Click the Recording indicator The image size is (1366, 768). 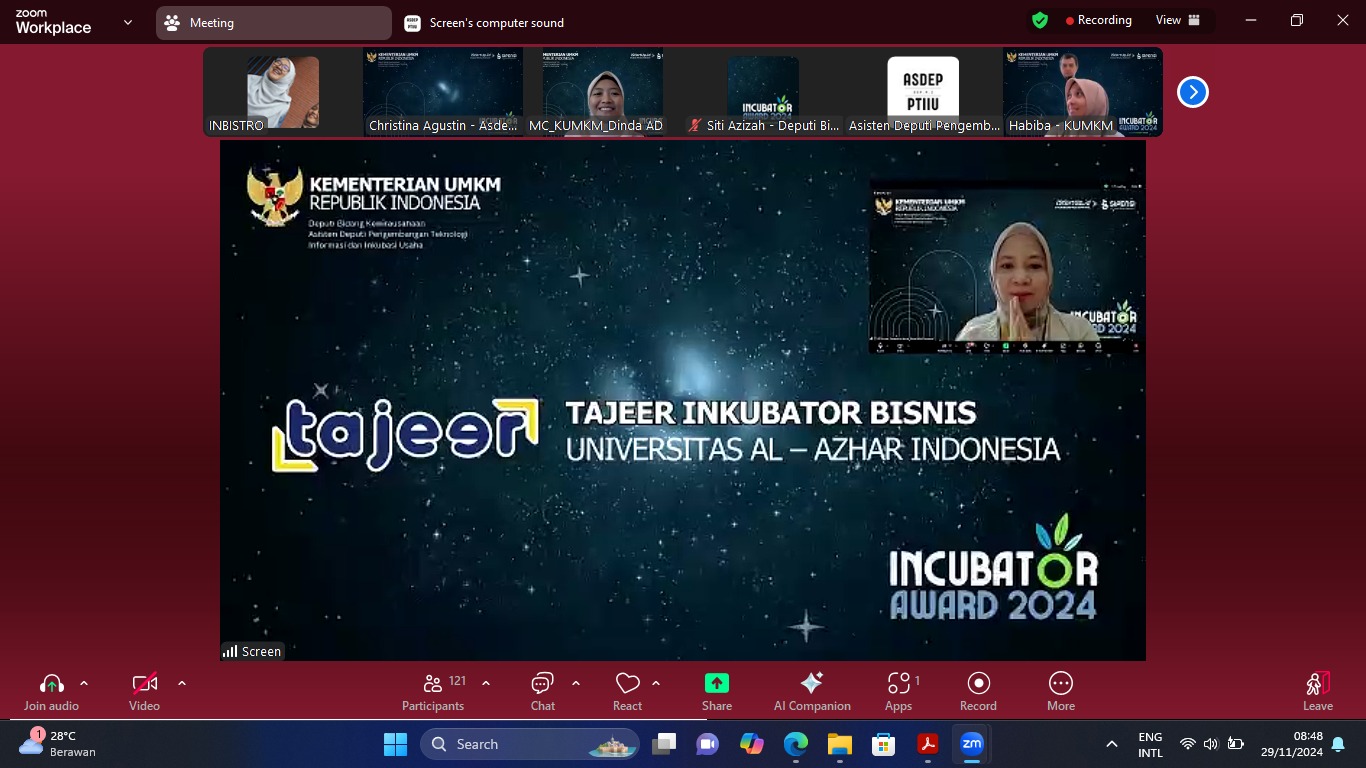click(1099, 20)
